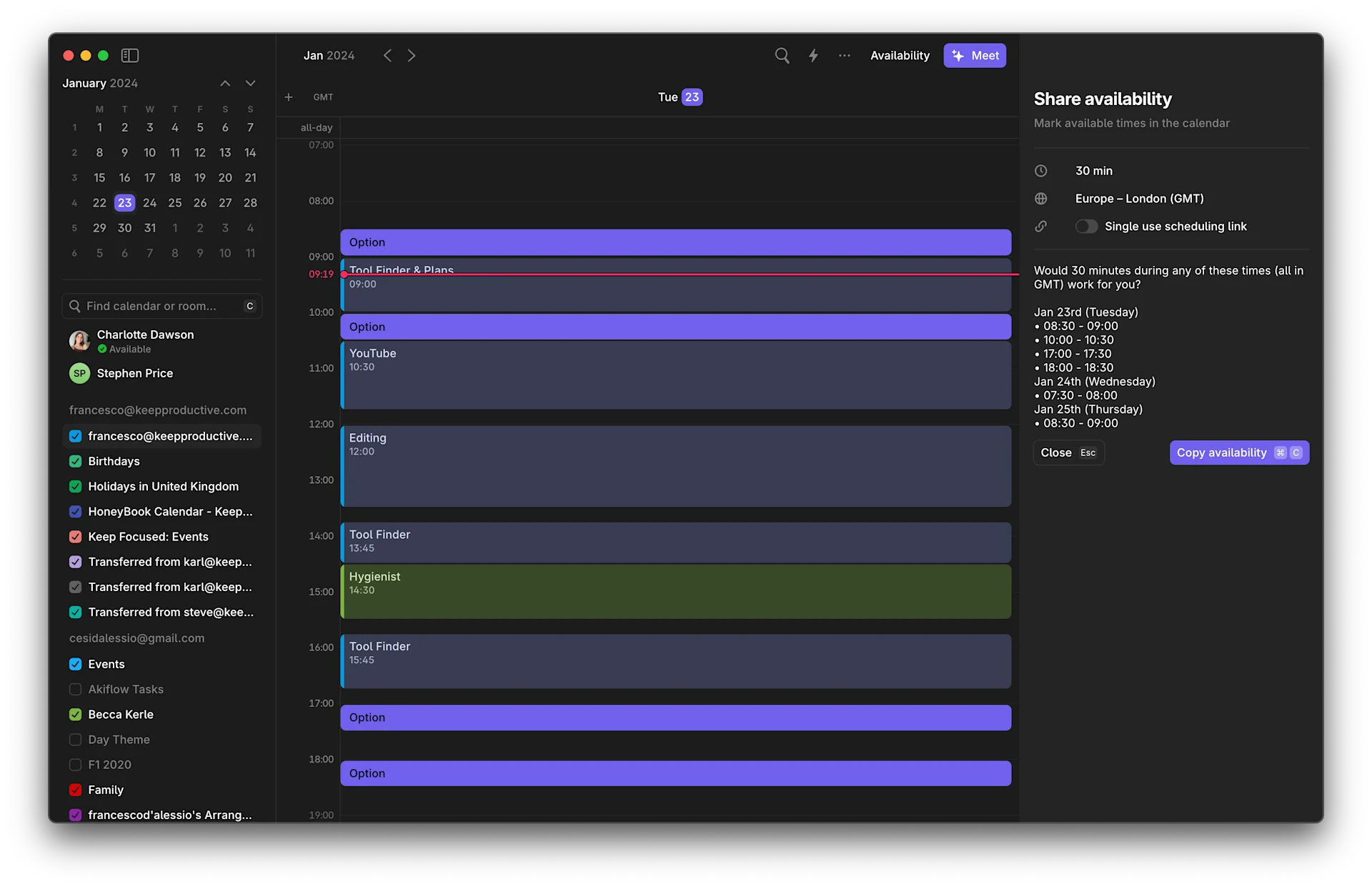Go to the next day with the right arrow
The height and width of the screenshot is (887, 1372).
coord(411,55)
